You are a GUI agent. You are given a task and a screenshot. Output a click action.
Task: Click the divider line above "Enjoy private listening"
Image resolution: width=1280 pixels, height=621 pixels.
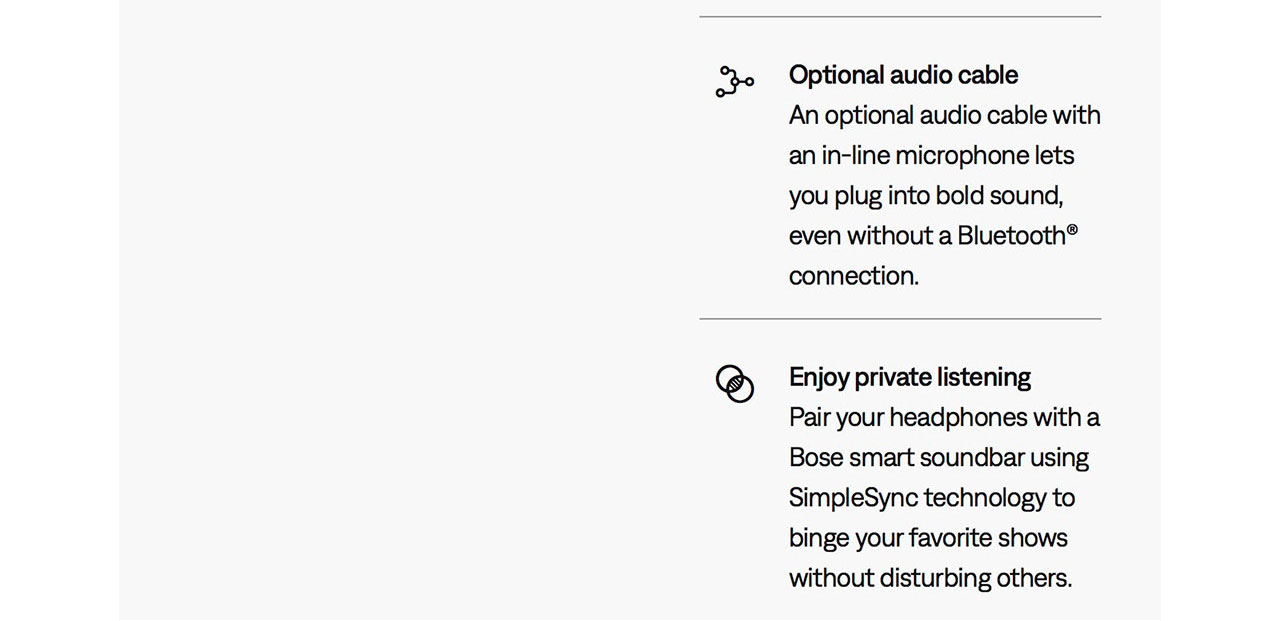pos(900,319)
